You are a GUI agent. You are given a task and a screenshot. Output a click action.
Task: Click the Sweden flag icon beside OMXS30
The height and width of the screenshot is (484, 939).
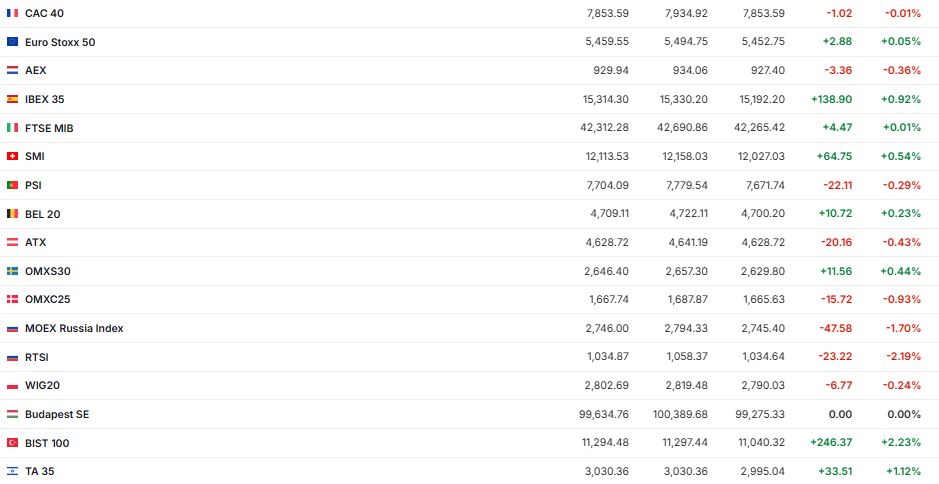click(x=12, y=271)
